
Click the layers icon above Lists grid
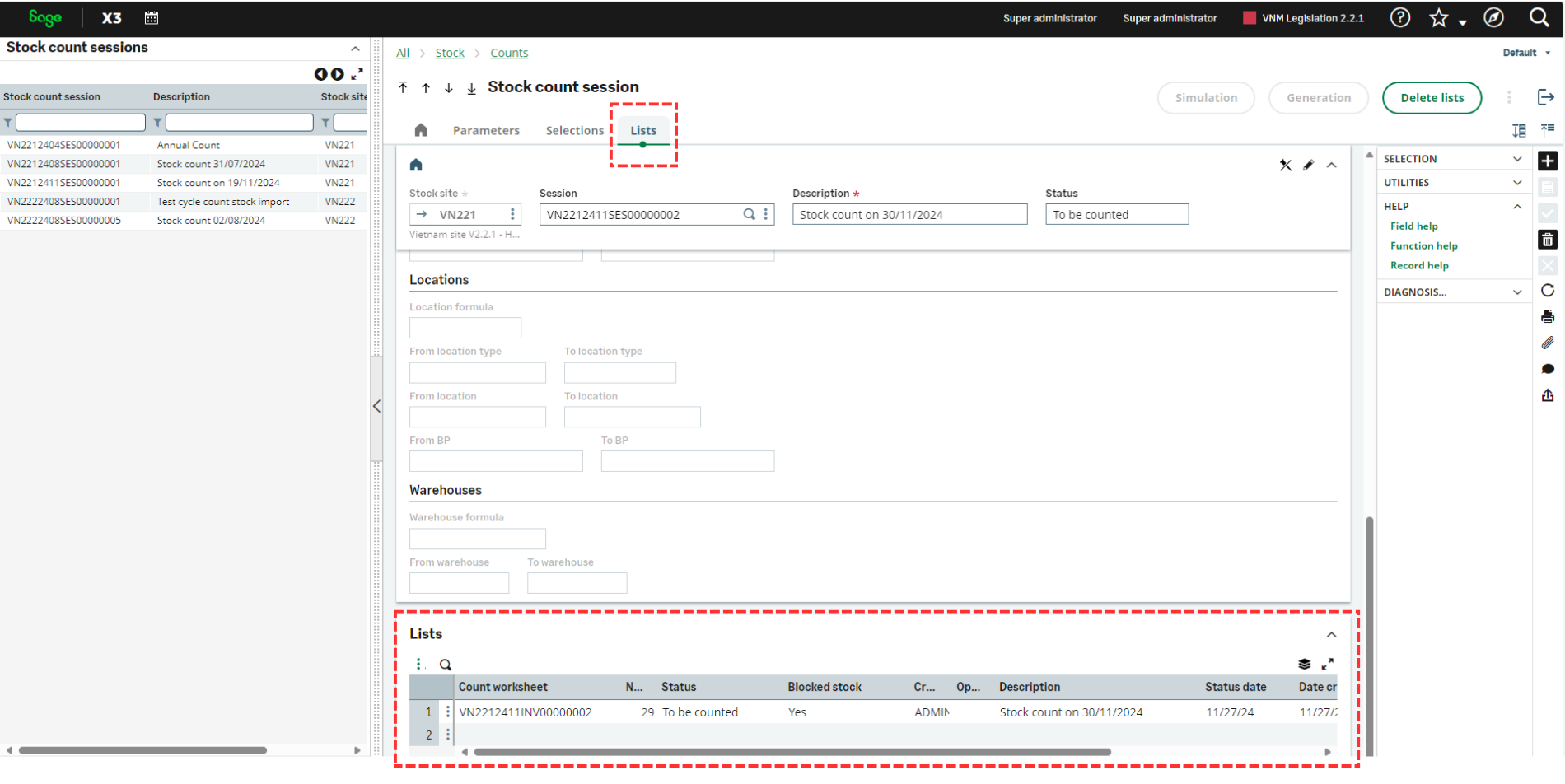tap(1305, 664)
